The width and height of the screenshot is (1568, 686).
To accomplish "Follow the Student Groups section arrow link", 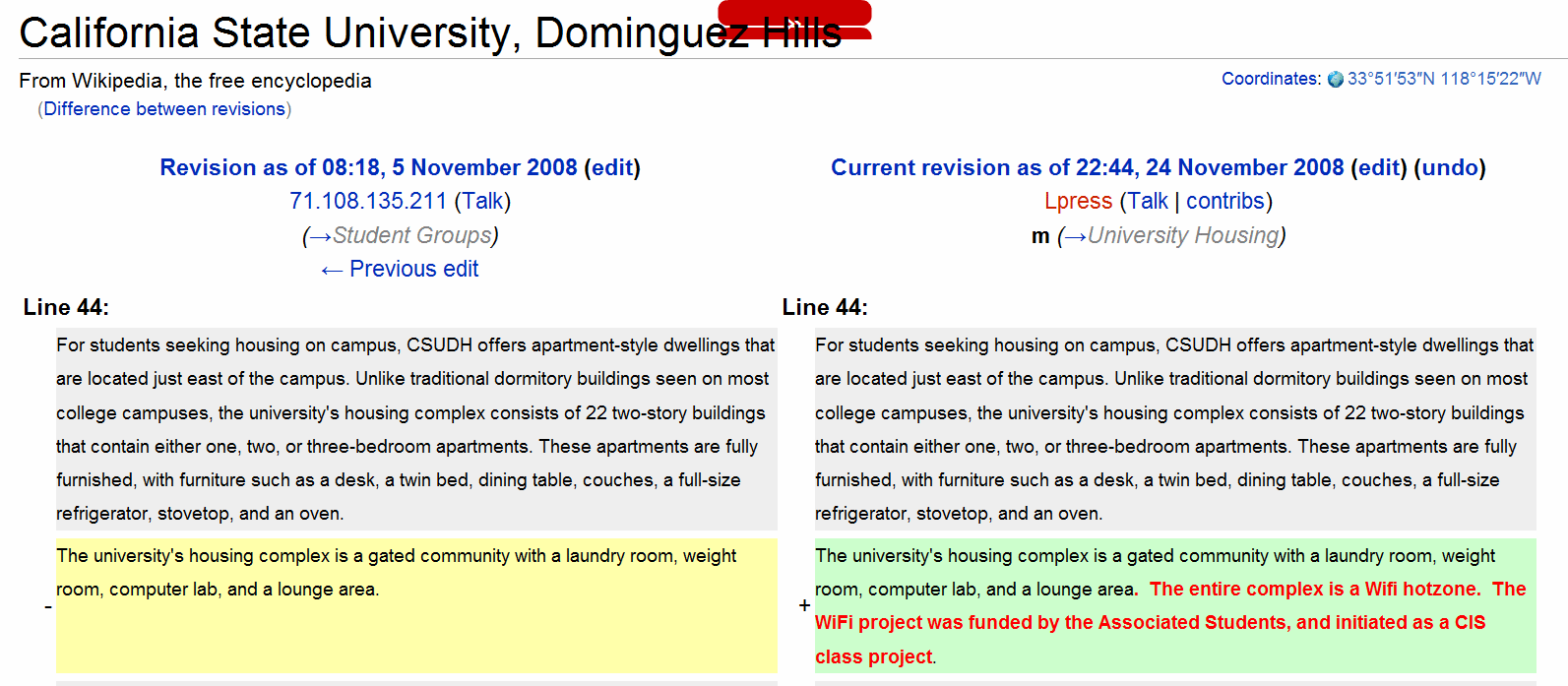I will point(320,236).
